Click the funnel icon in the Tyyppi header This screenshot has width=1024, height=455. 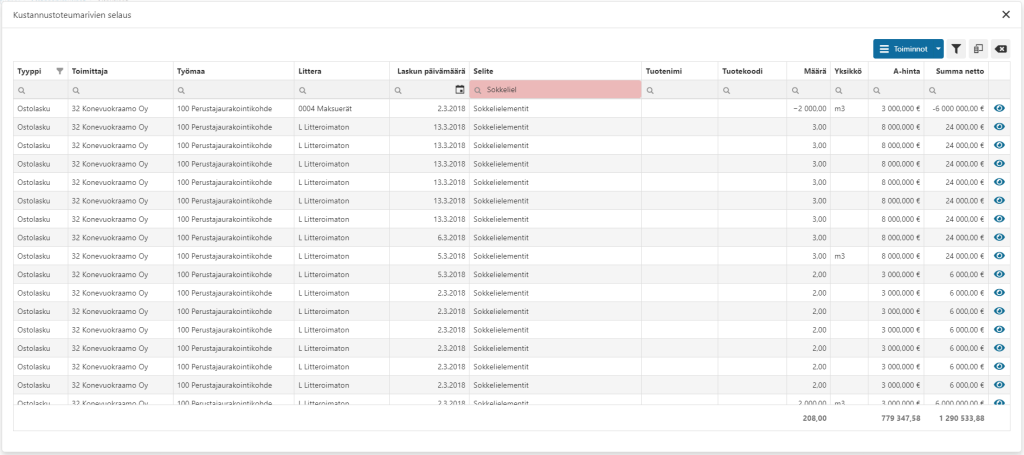click(x=59, y=71)
